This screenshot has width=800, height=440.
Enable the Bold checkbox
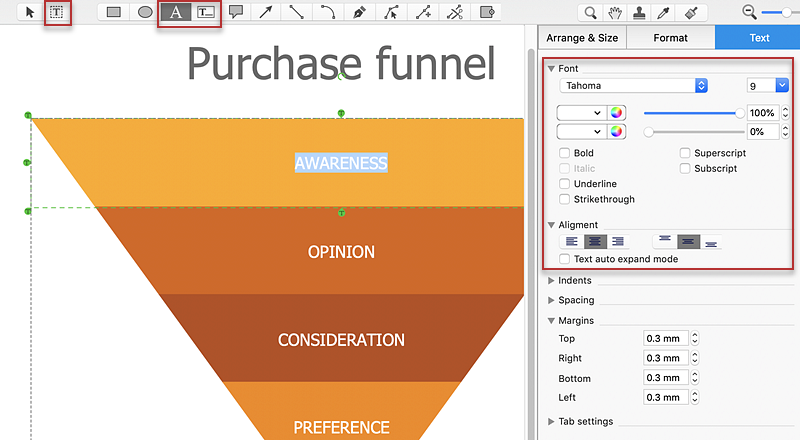566,153
